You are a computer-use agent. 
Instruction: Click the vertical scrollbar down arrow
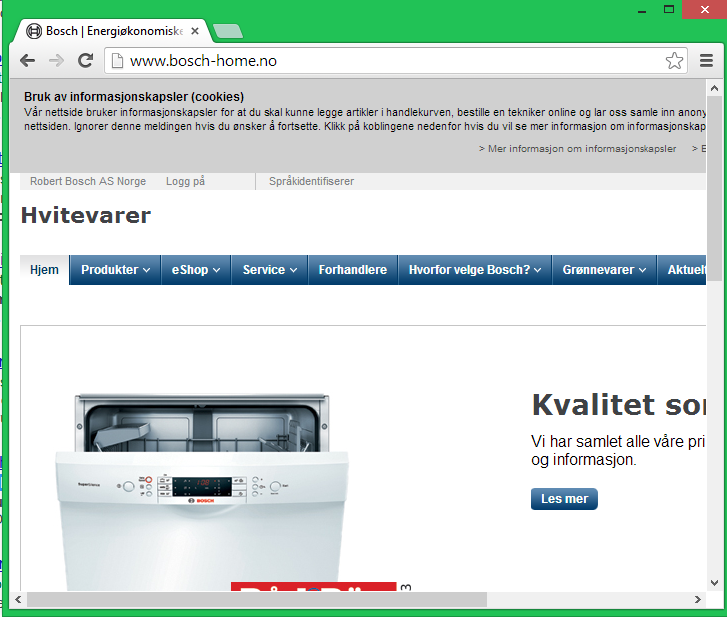pyautogui.click(x=714, y=583)
